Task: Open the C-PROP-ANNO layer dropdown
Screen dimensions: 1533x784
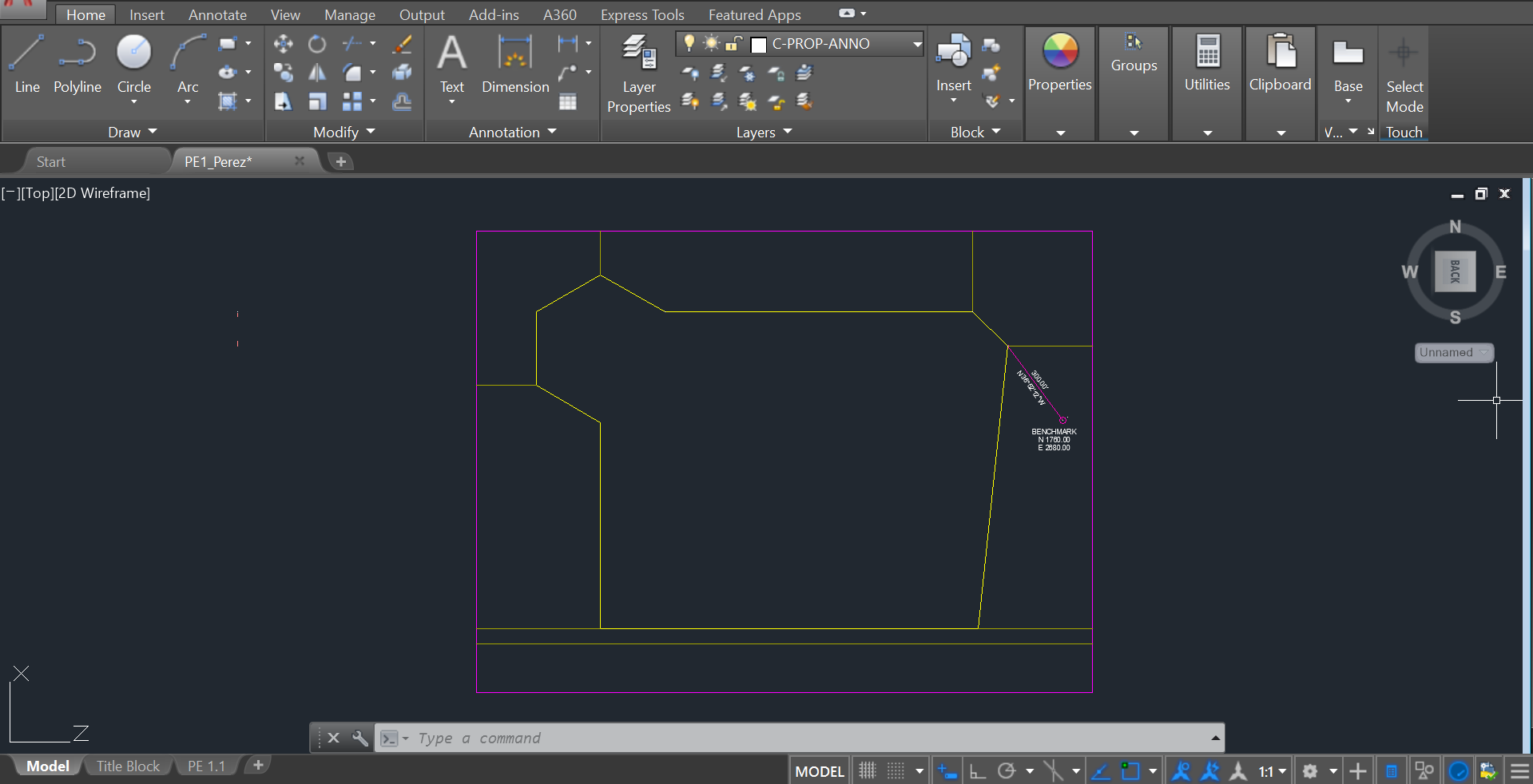Action: click(x=918, y=44)
